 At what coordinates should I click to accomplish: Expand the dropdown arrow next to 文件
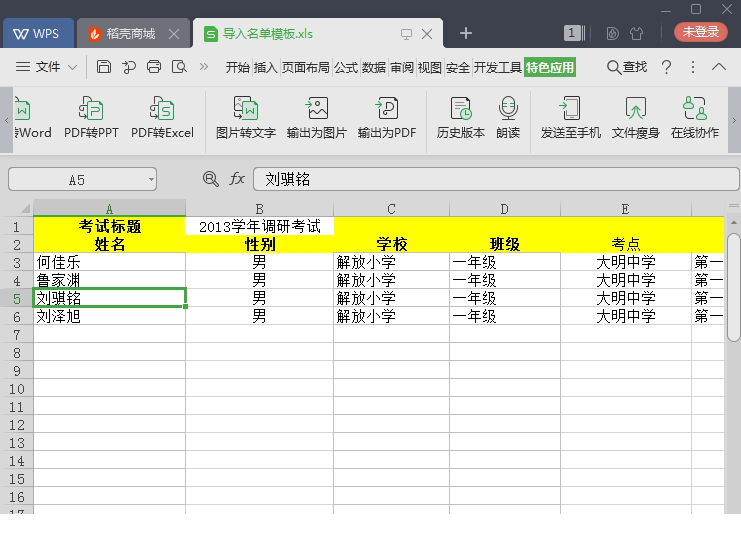[x=72, y=67]
